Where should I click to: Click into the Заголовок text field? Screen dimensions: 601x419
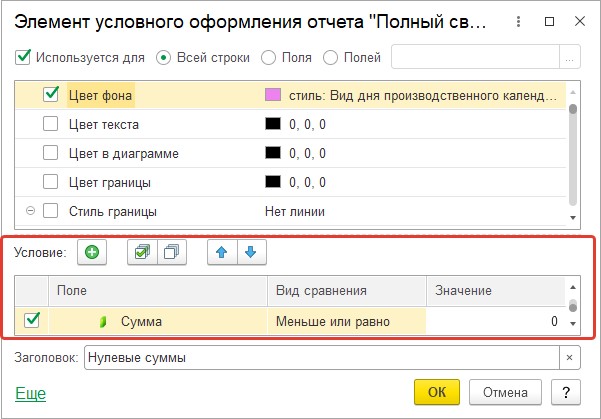point(322,358)
